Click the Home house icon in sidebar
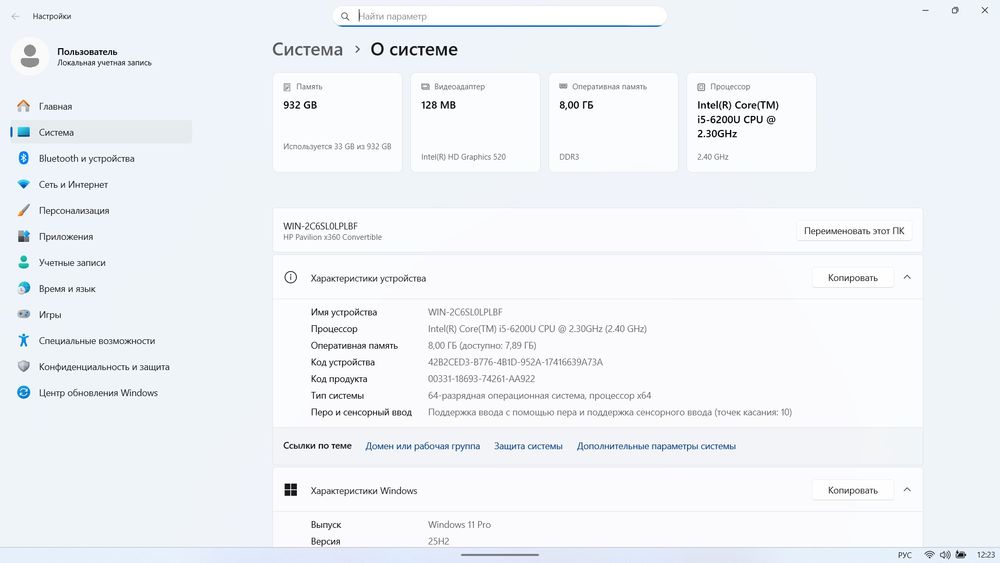 tap(24, 106)
